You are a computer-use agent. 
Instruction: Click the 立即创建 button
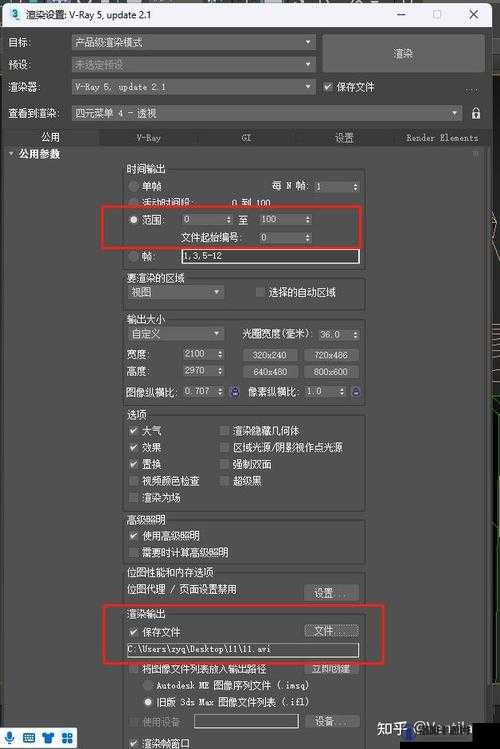pos(331,669)
